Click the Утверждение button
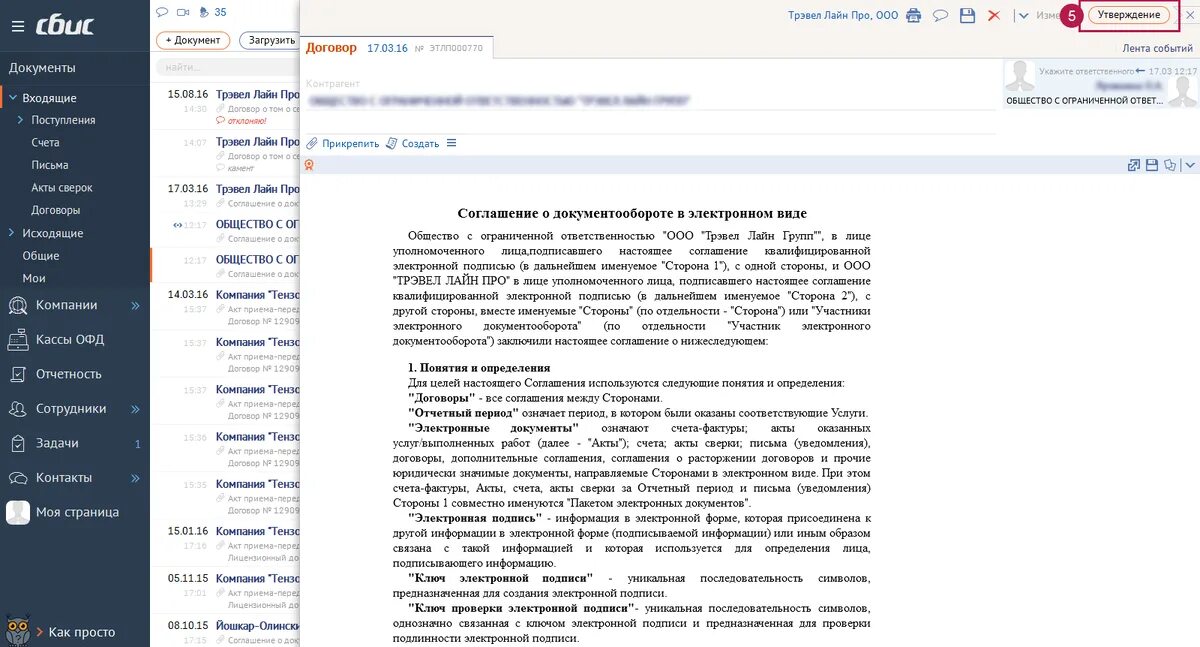The image size is (1200, 647). pyautogui.click(x=1129, y=15)
